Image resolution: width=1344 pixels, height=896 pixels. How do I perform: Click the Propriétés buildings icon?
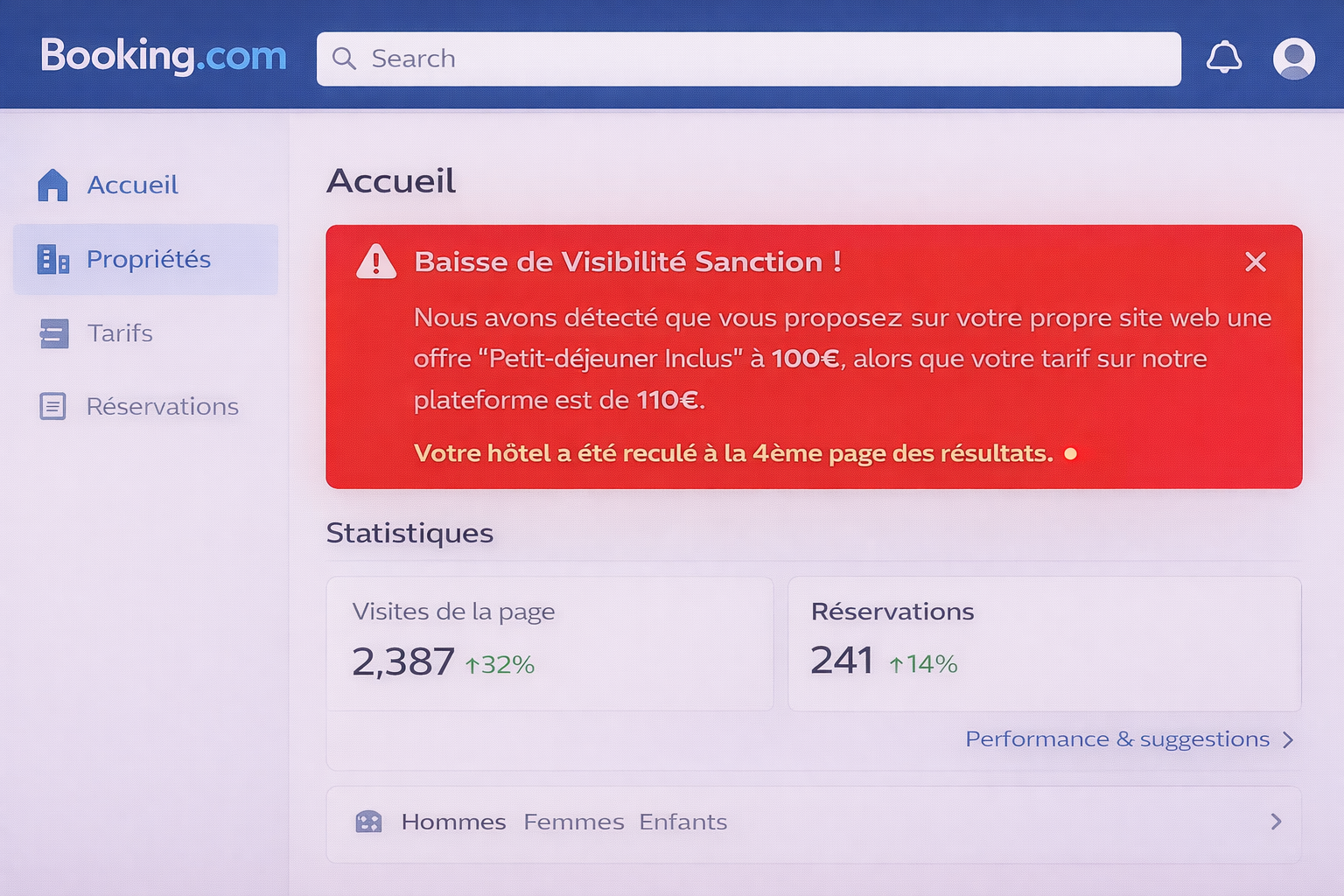tap(52, 260)
